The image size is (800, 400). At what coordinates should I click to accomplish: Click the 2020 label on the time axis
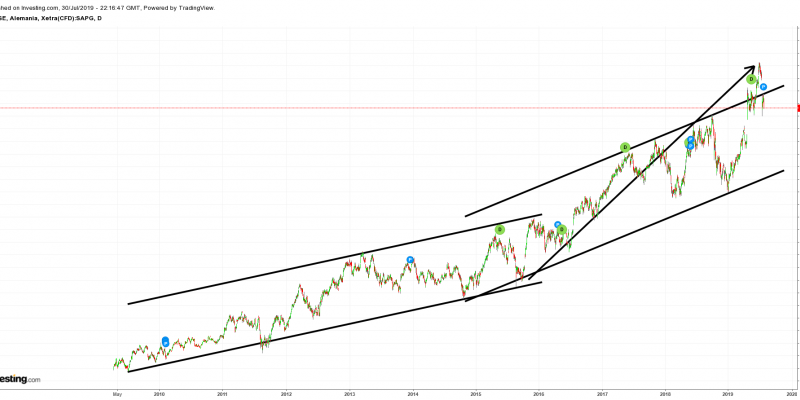tap(791, 394)
